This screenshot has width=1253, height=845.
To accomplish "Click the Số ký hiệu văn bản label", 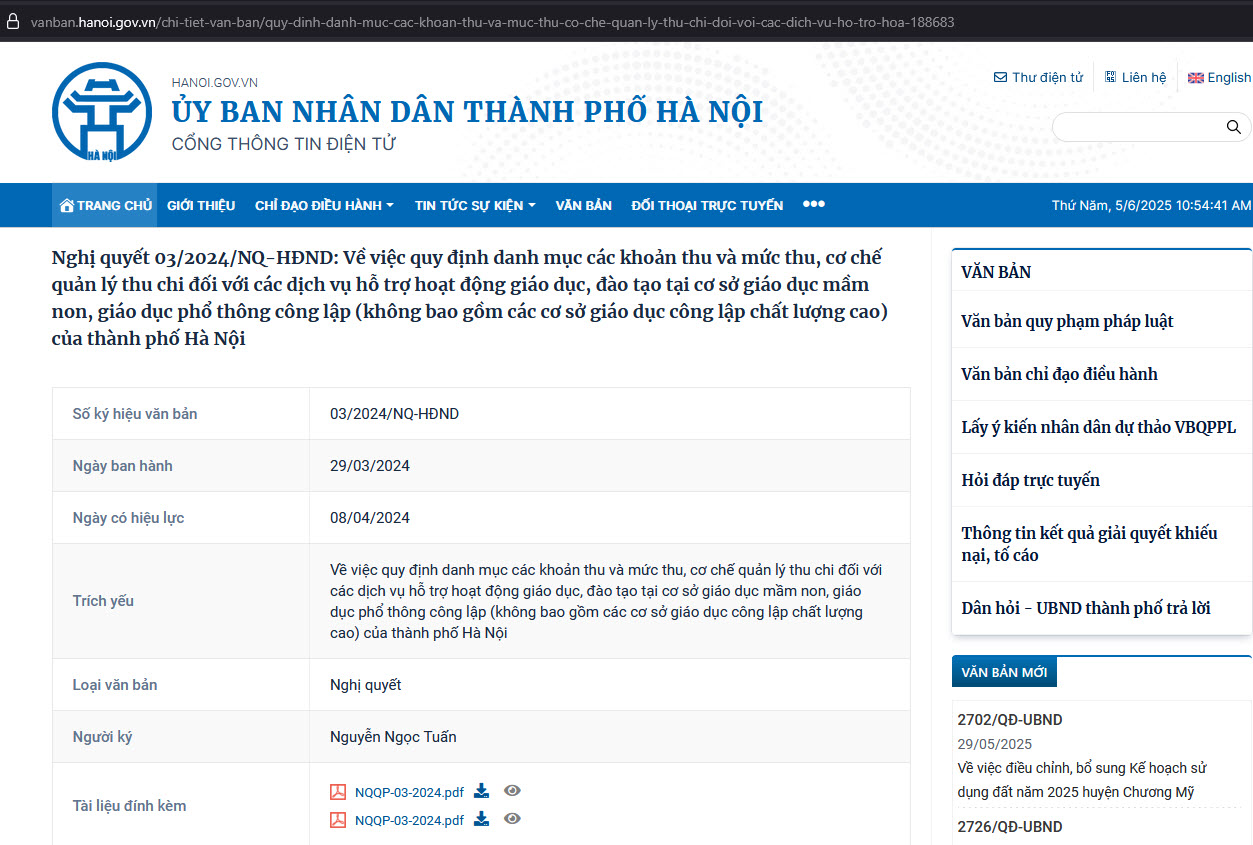I will tap(135, 414).
